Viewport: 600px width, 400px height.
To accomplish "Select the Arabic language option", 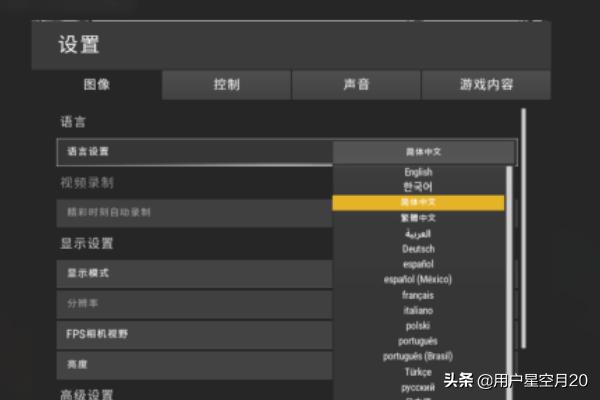I will 418,233.
